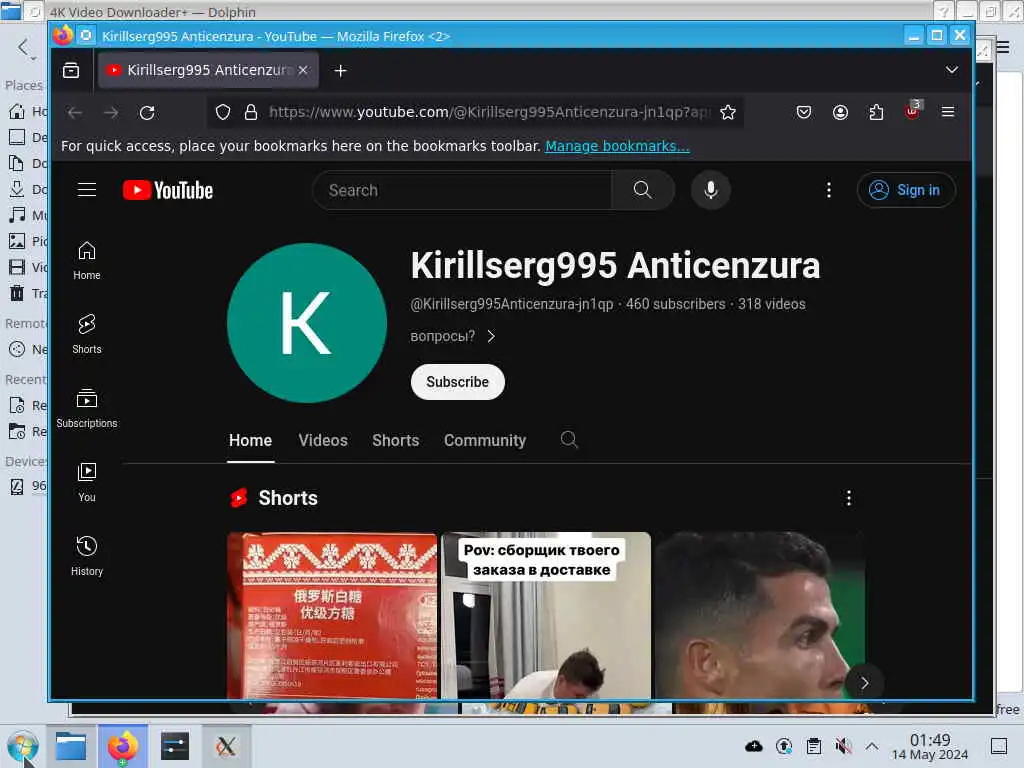
Task: Open the red sugar box Short
Action: (x=332, y=616)
